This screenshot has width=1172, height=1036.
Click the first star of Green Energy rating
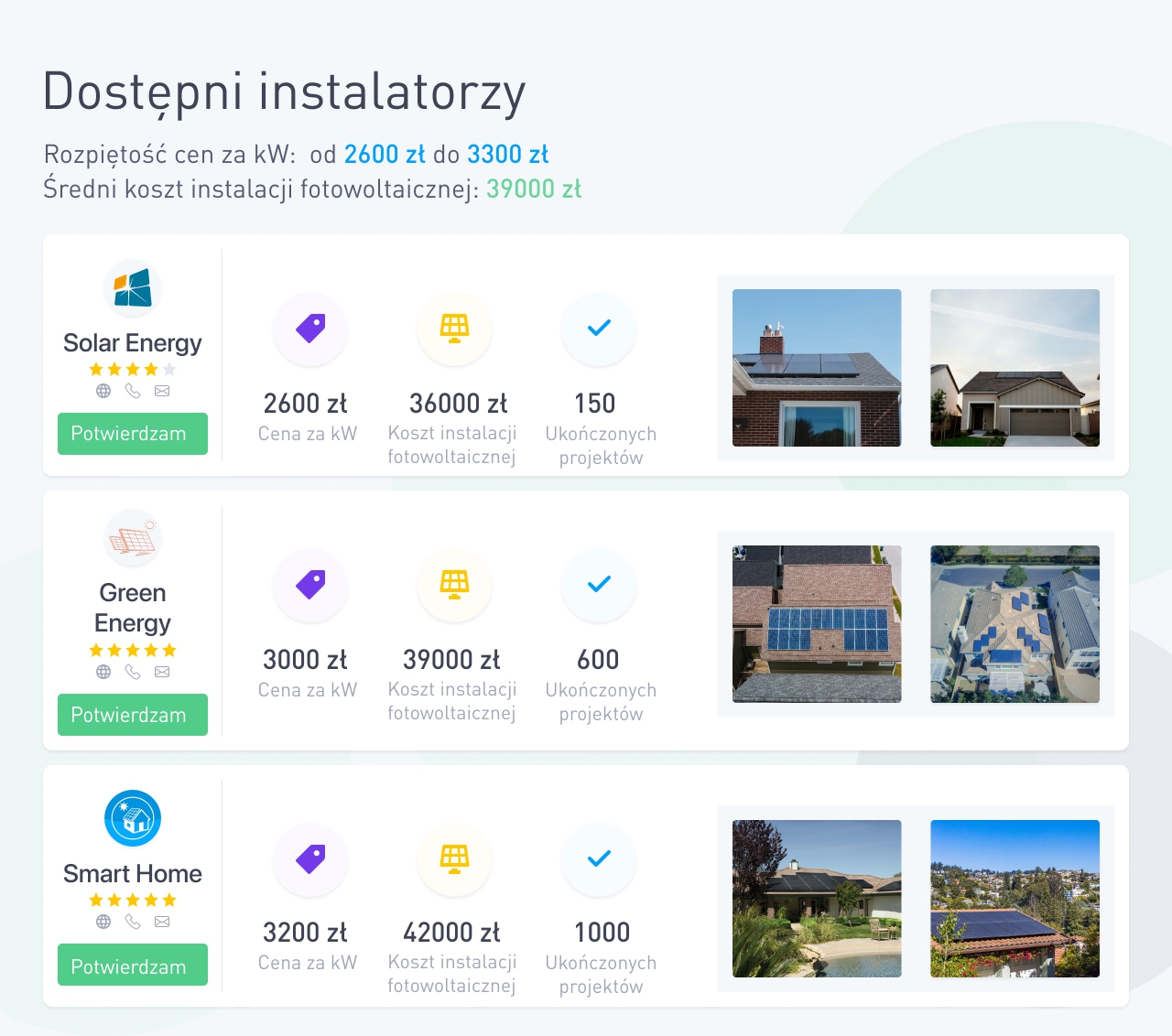click(94, 650)
